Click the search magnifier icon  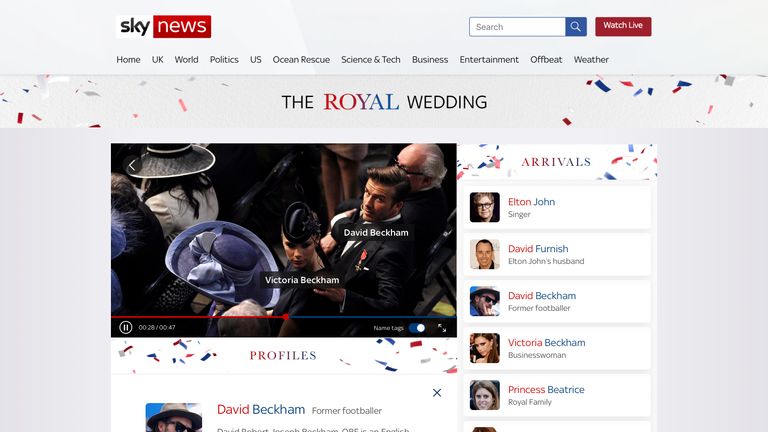(x=576, y=27)
